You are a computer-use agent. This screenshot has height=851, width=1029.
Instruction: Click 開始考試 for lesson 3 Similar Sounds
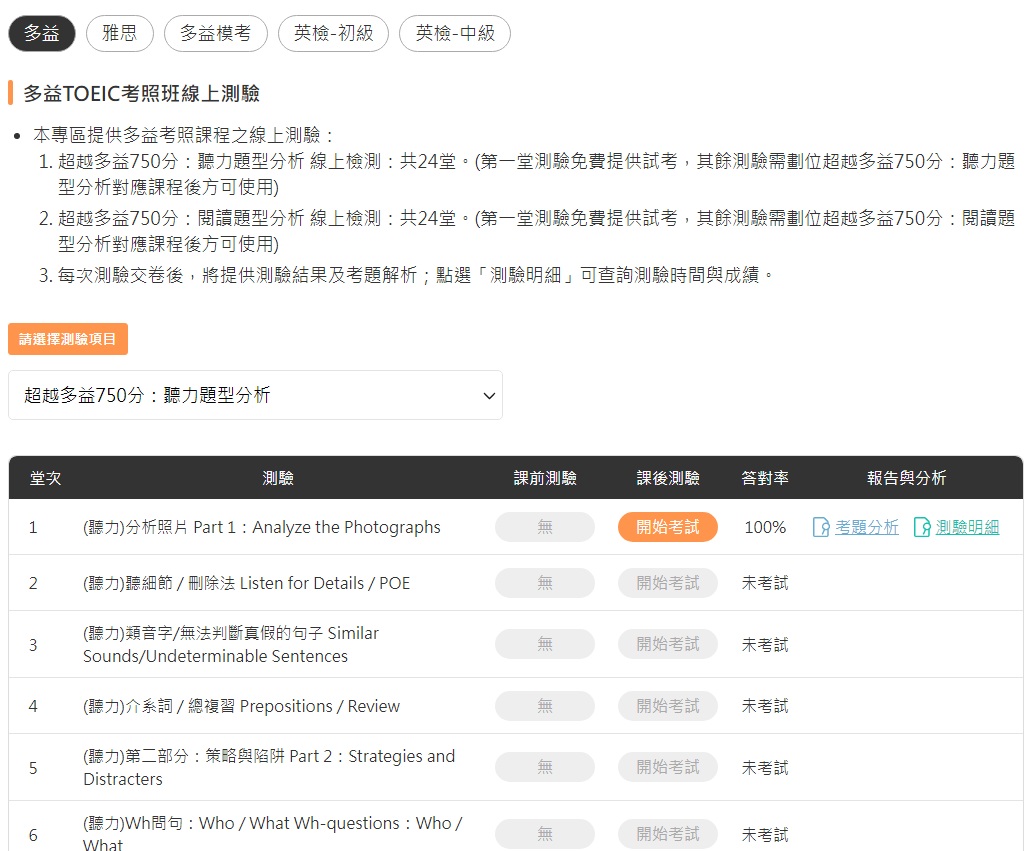click(x=668, y=645)
